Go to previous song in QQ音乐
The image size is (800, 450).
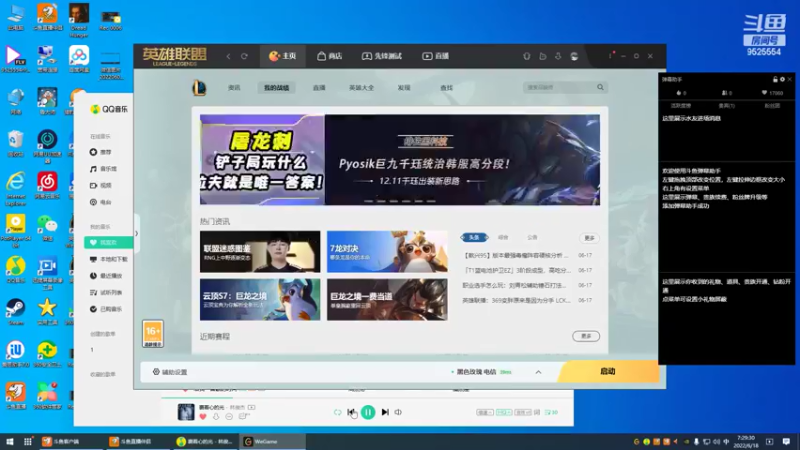point(351,412)
